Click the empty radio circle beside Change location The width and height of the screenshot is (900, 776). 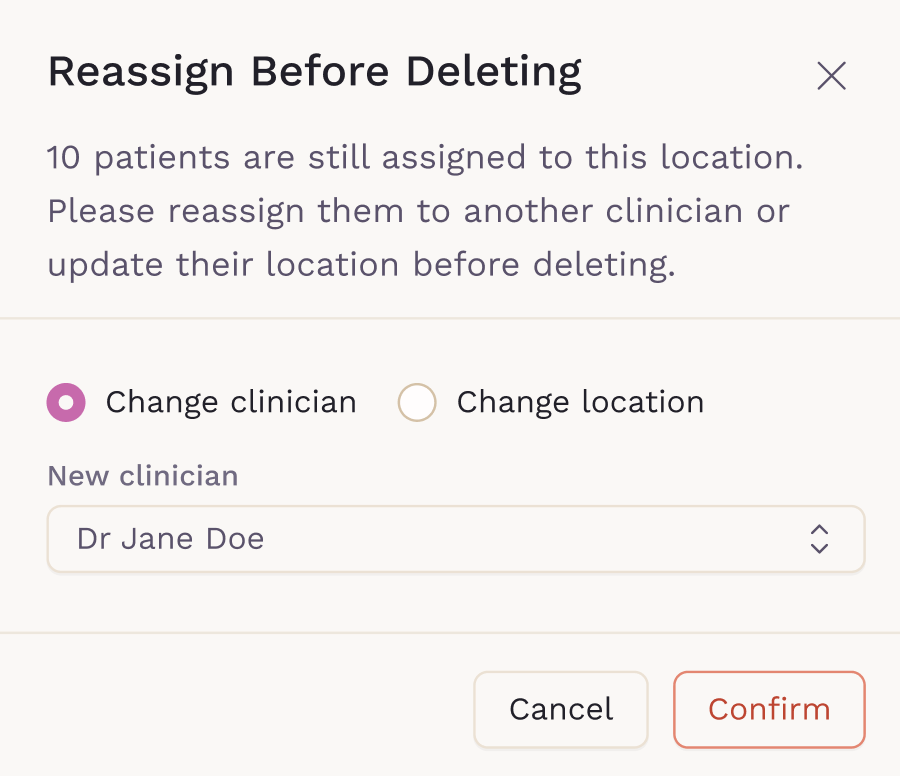click(417, 403)
